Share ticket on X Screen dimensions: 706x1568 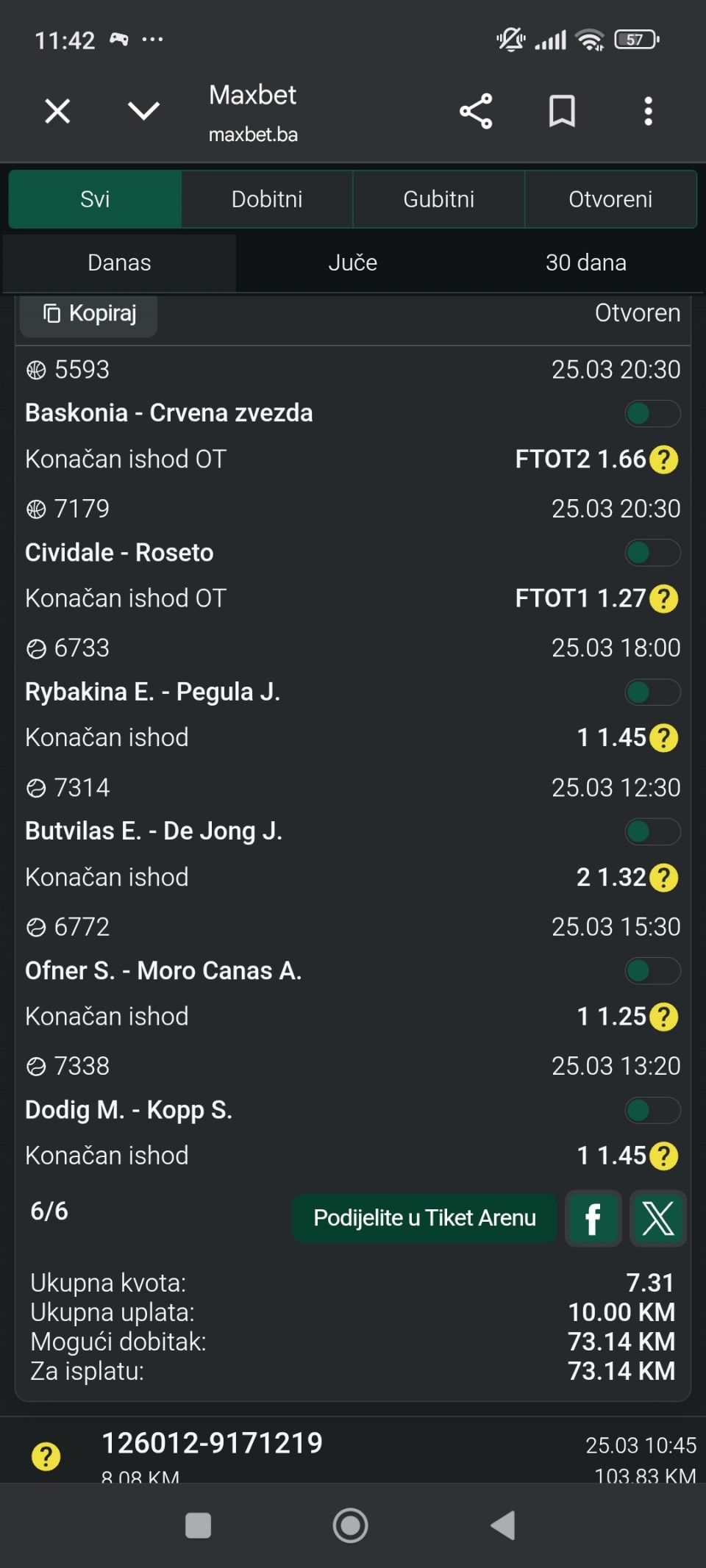tap(658, 1218)
